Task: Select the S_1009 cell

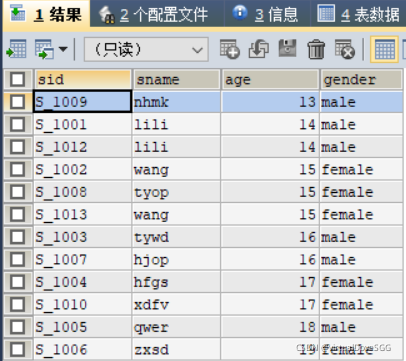Action: pyautogui.click(x=82, y=102)
